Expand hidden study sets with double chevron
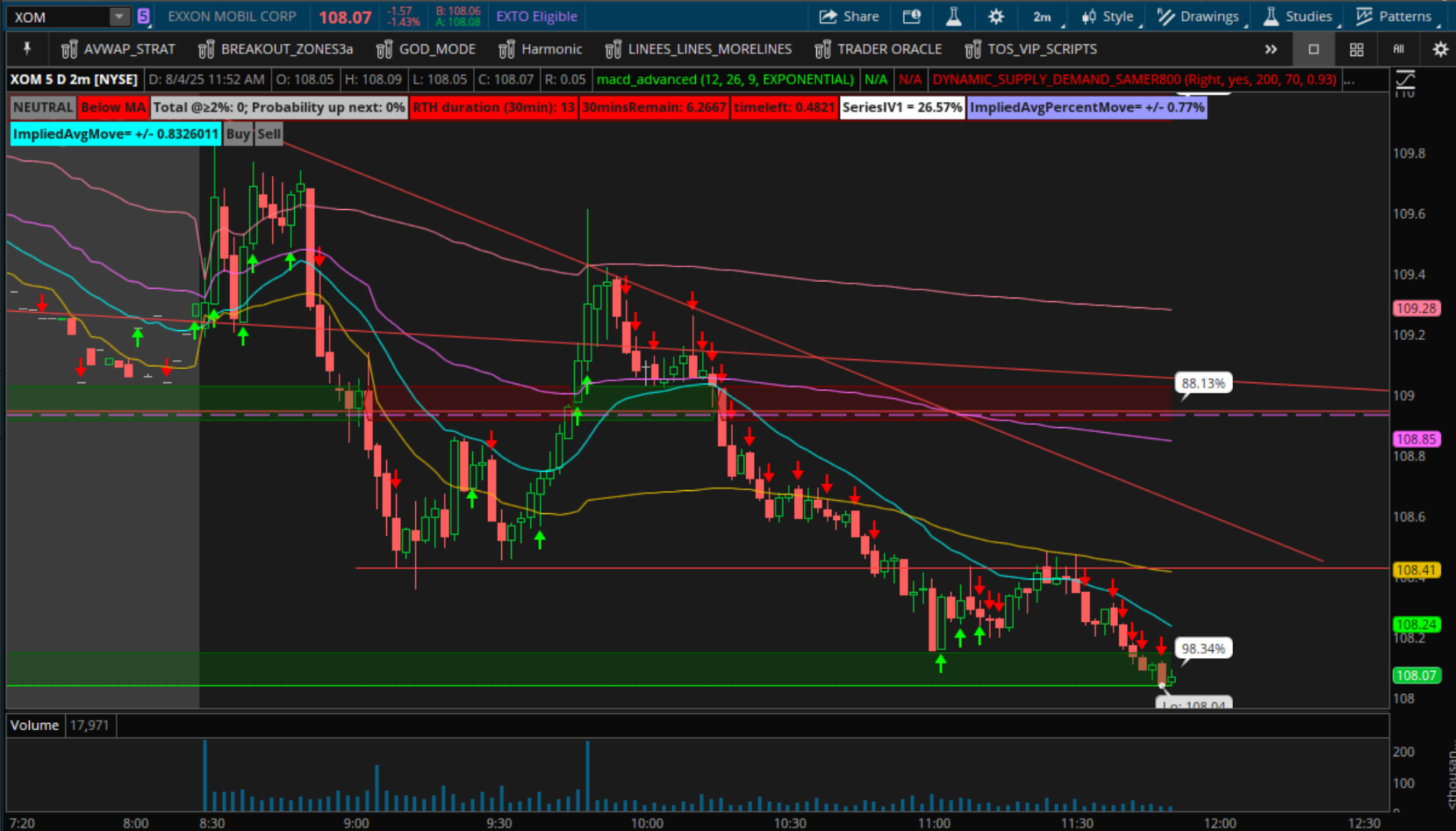1456x831 pixels. pyautogui.click(x=1271, y=49)
